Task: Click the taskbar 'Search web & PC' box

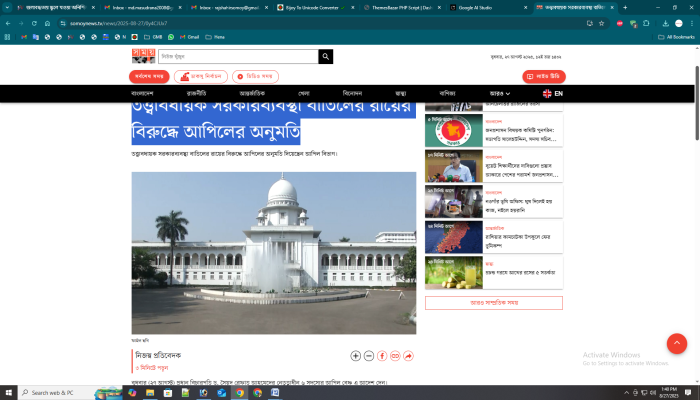Action: (71, 392)
